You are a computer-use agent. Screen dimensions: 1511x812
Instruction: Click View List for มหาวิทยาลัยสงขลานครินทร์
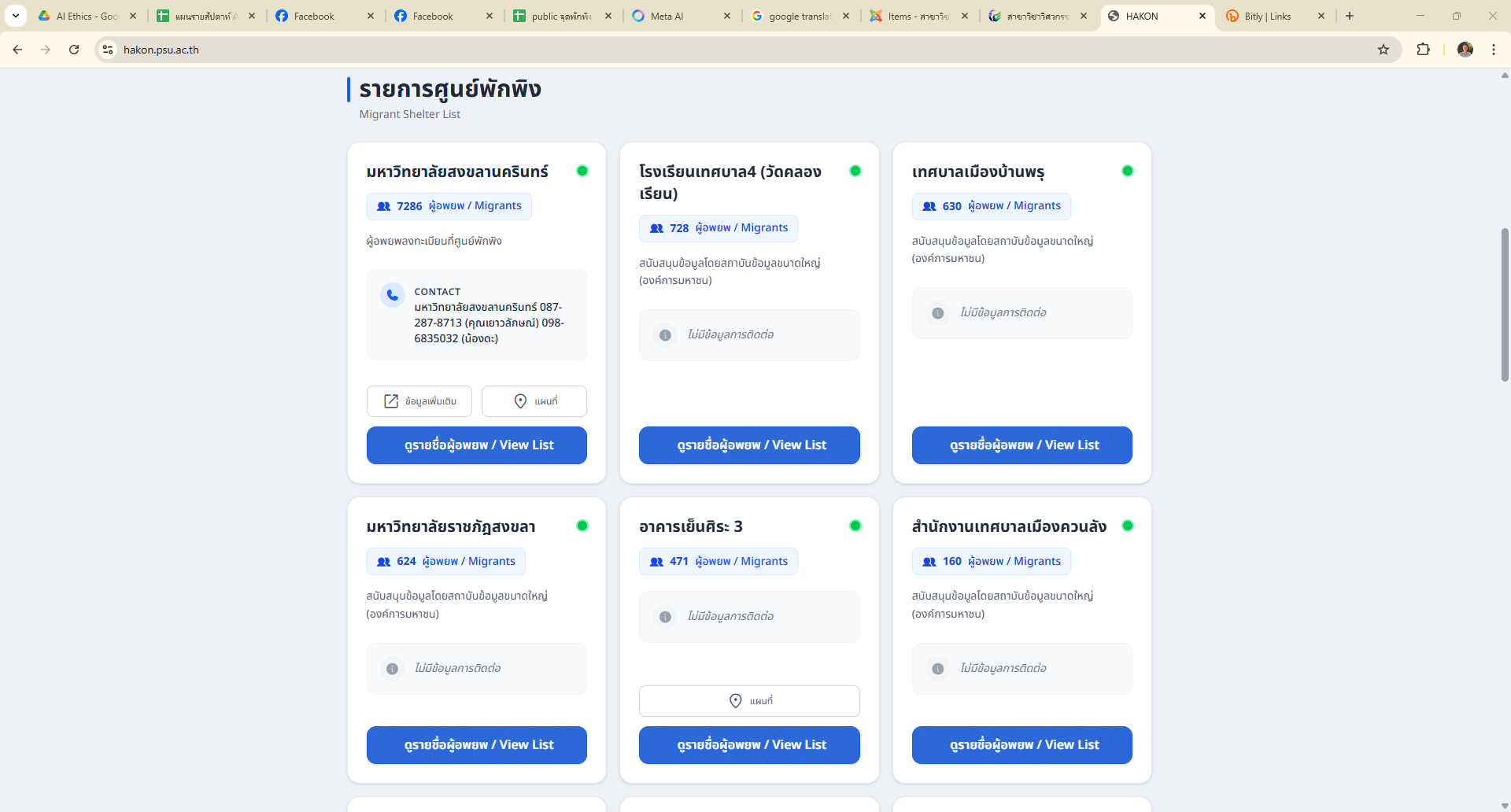point(477,445)
